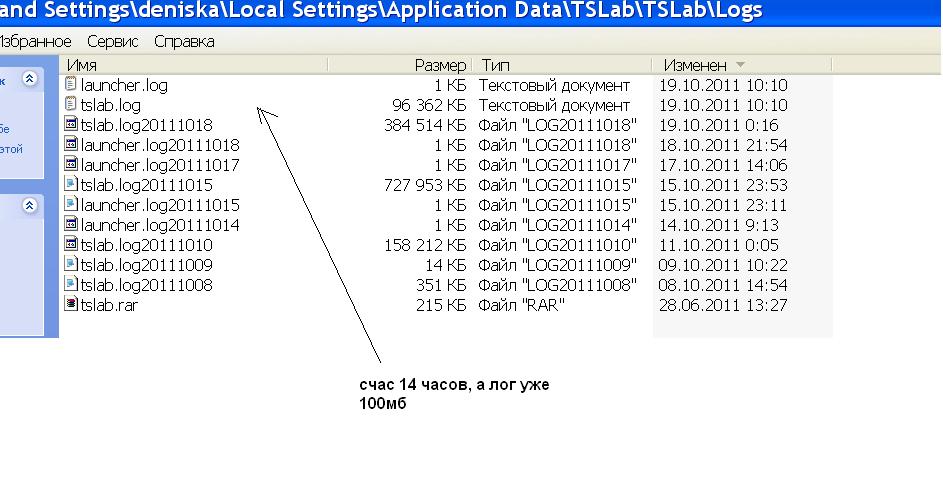Open the Избранное menu

pyautogui.click(x=36, y=42)
